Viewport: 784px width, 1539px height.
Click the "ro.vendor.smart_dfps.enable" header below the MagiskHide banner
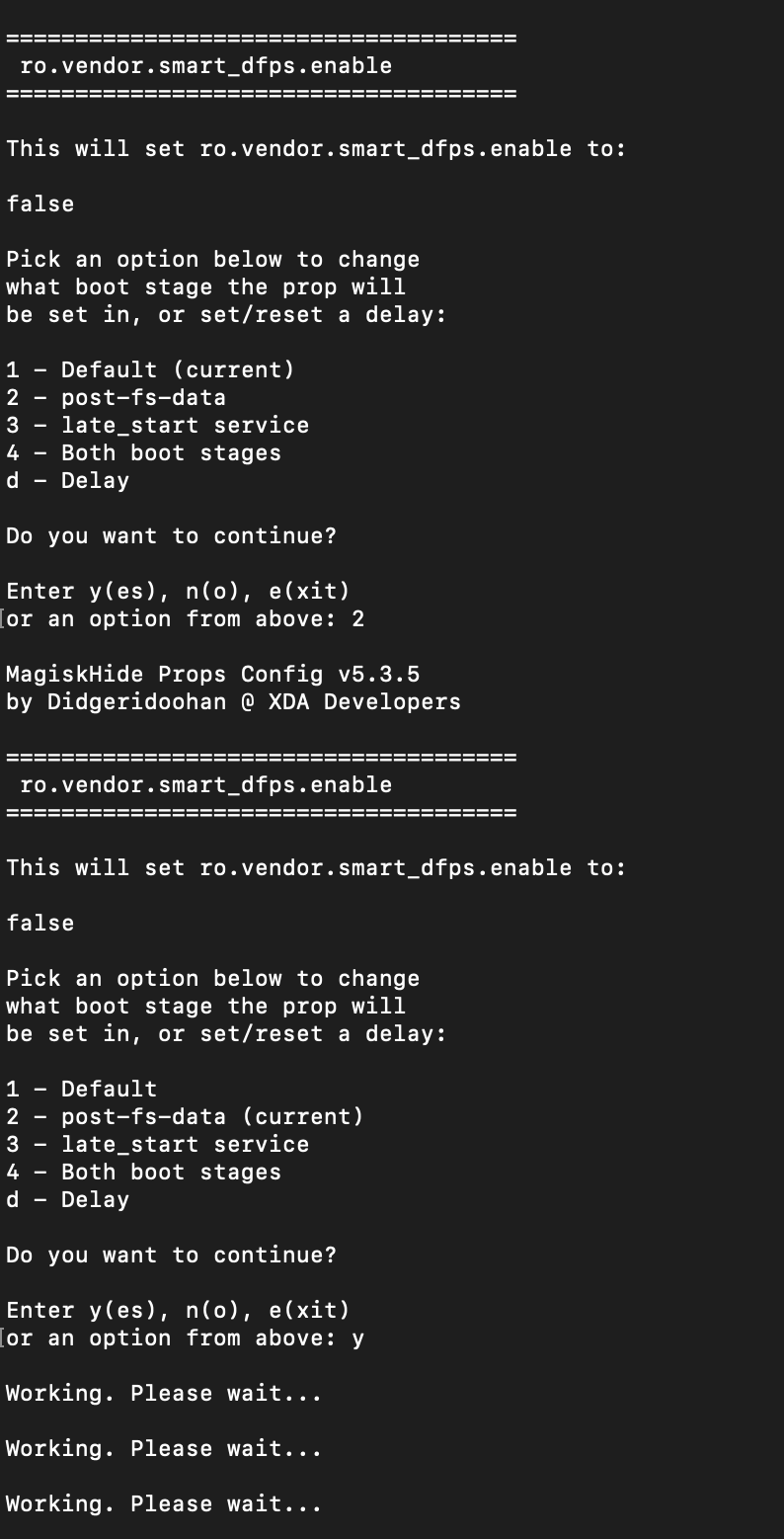click(205, 785)
